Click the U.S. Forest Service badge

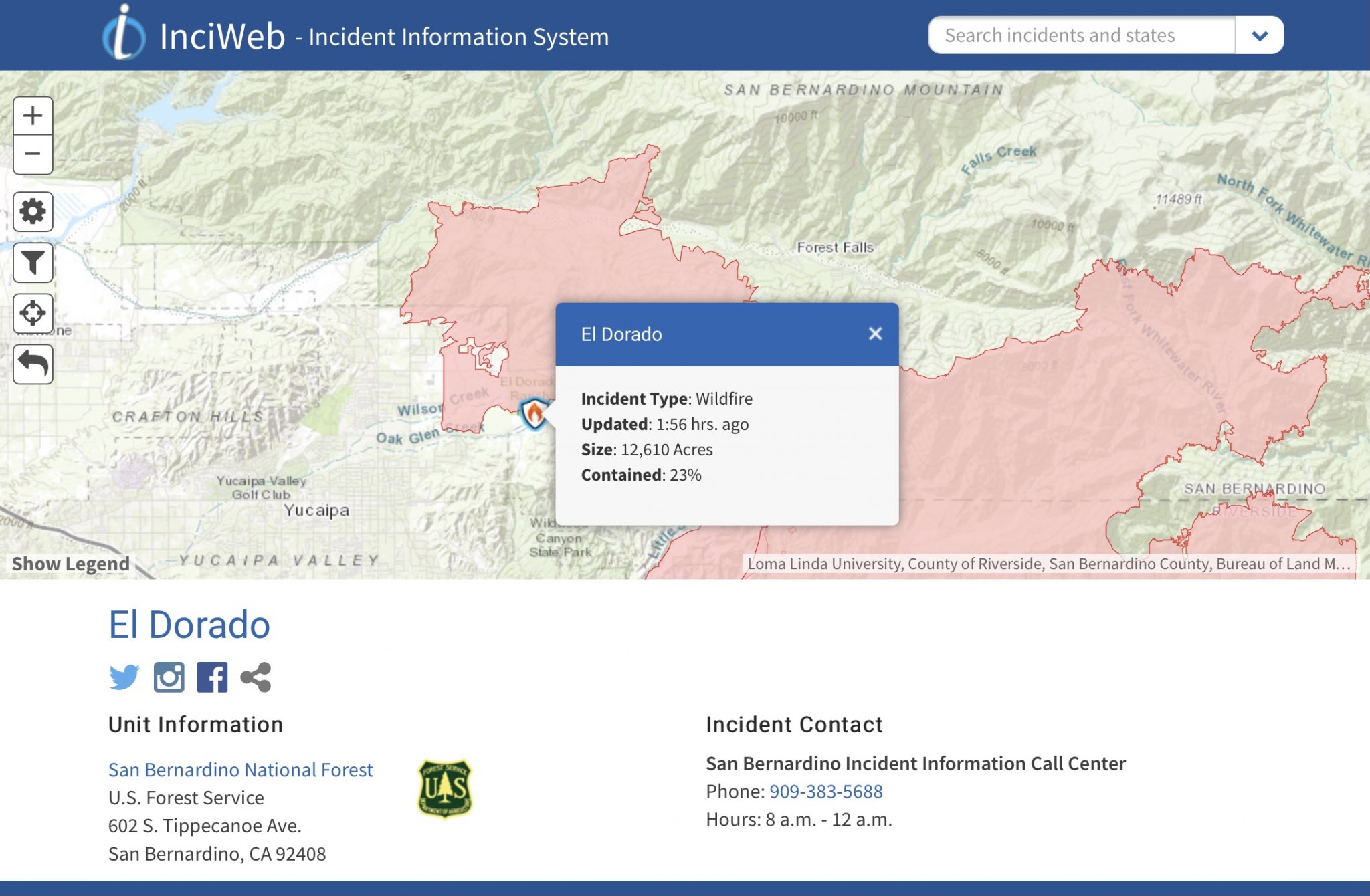445,788
